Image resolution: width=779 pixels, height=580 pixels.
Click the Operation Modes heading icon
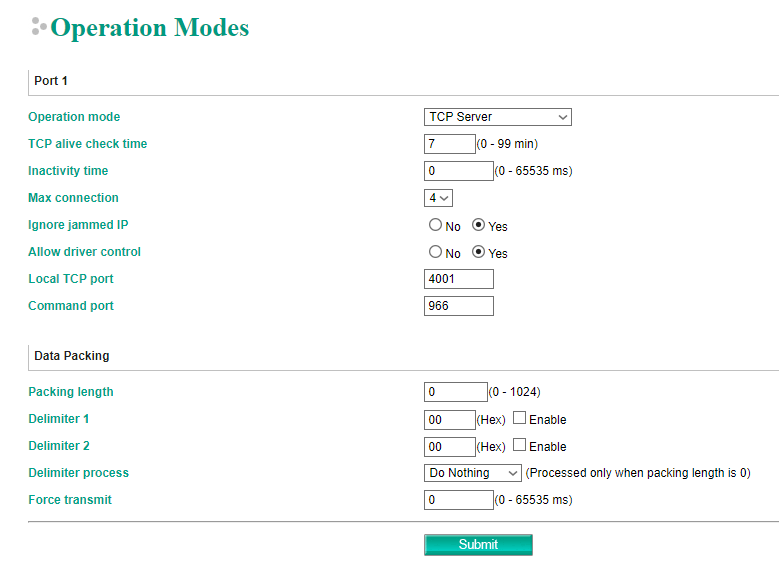[39, 27]
